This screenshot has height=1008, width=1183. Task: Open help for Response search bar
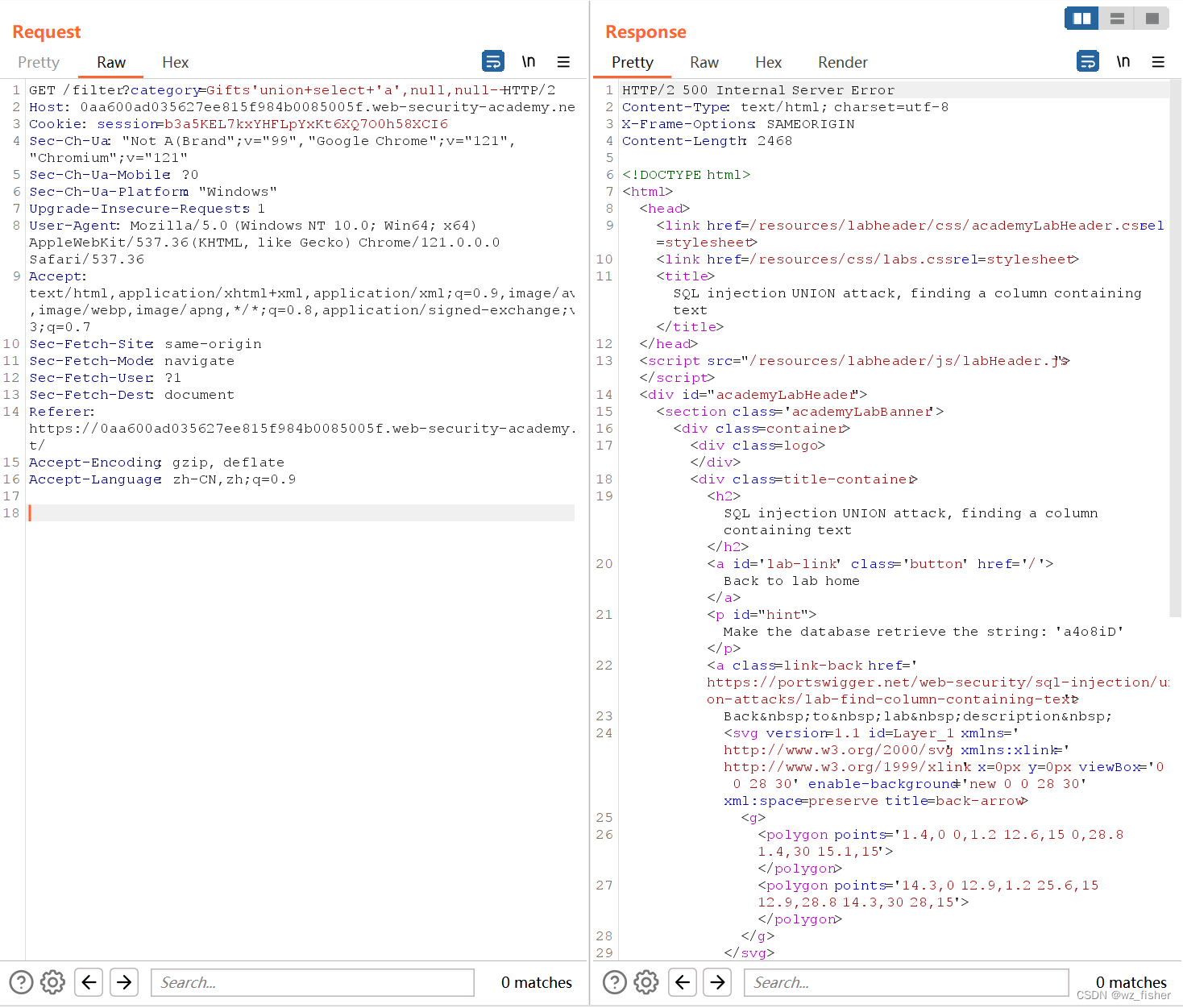click(615, 982)
